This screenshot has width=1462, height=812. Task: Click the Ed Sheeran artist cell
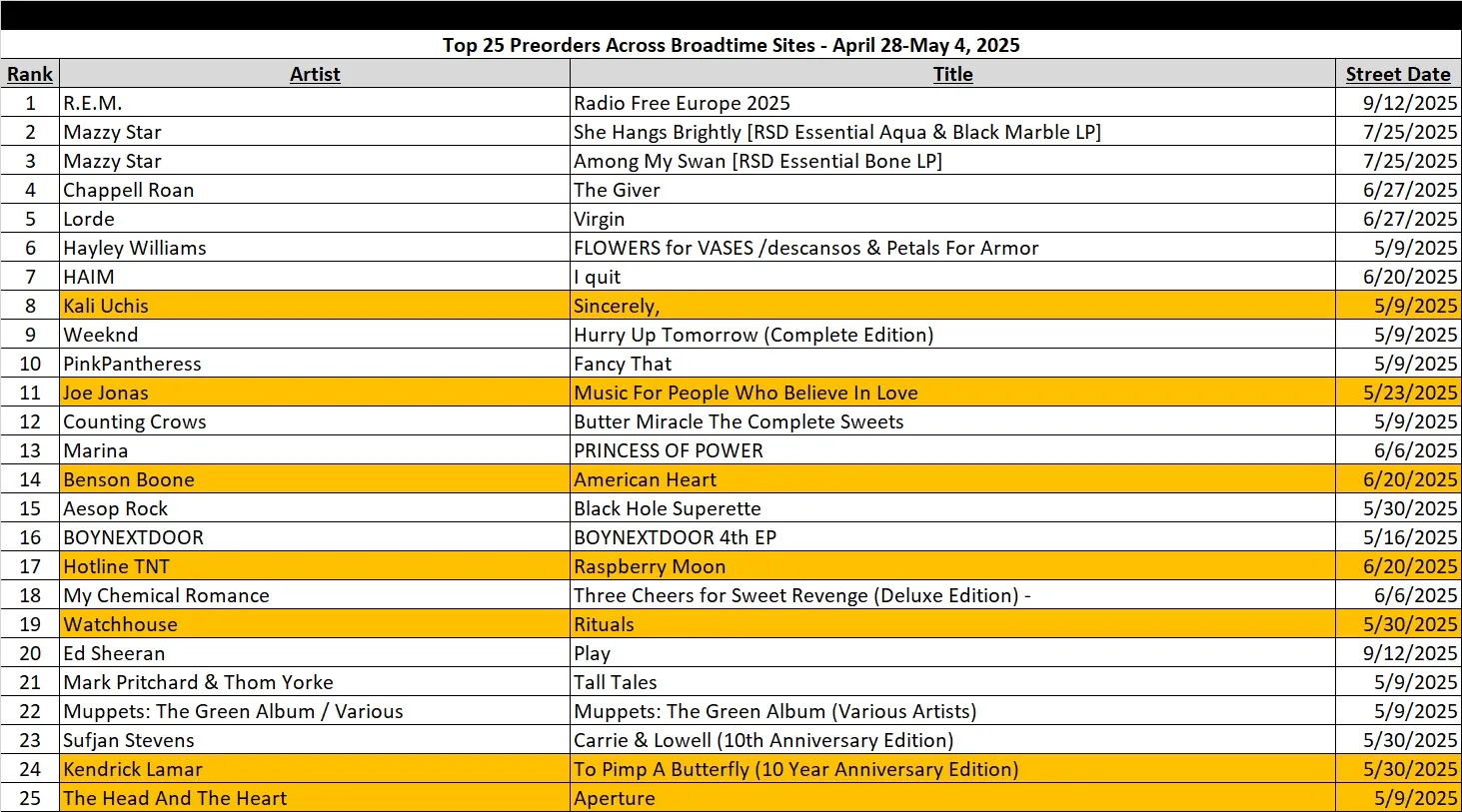point(315,653)
